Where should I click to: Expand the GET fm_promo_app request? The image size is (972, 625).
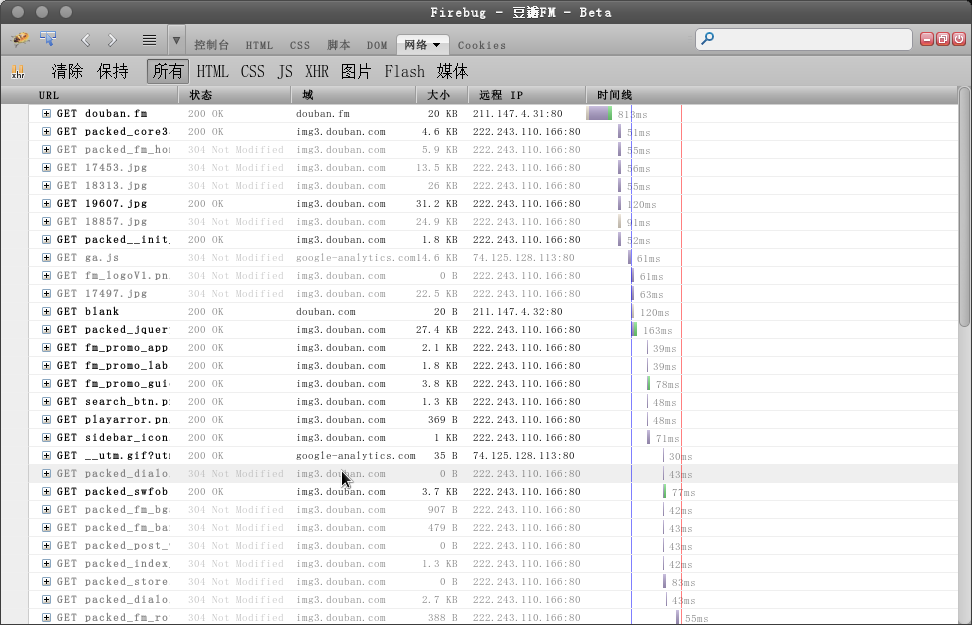click(46, 347)
